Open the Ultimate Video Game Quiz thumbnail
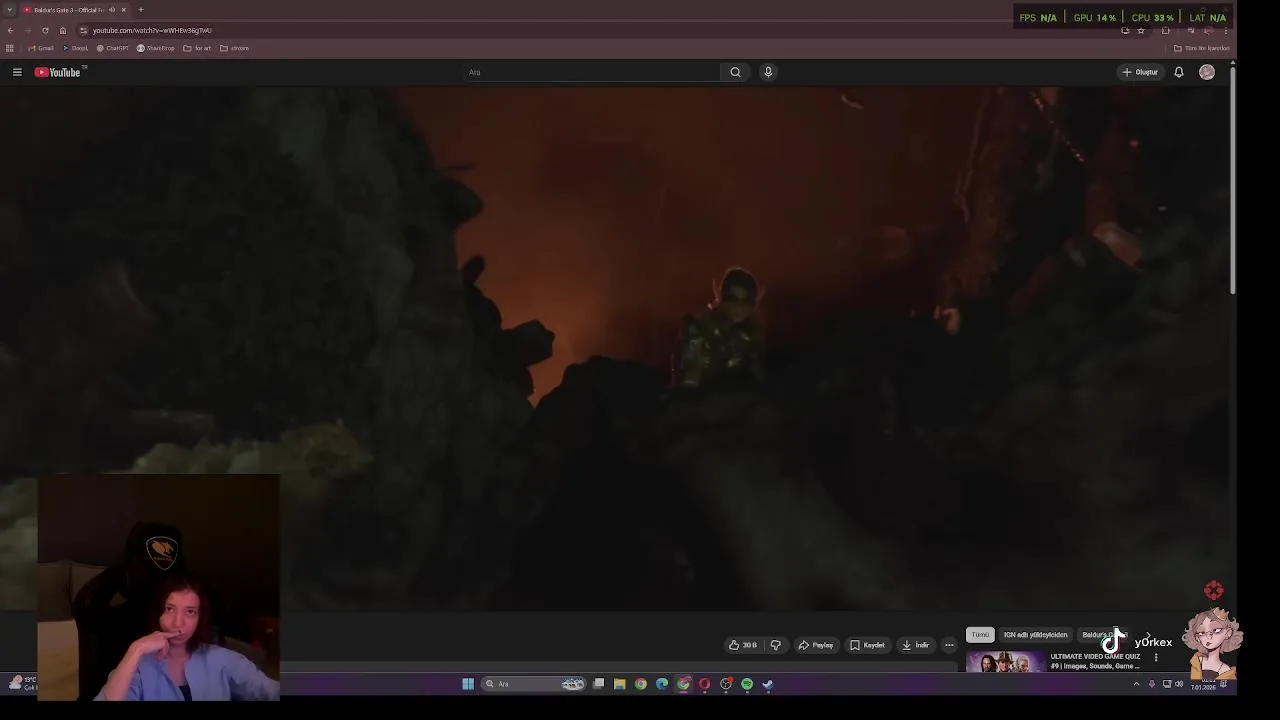This screenshot has width=1280, height=720. (x=1005, y=662)
